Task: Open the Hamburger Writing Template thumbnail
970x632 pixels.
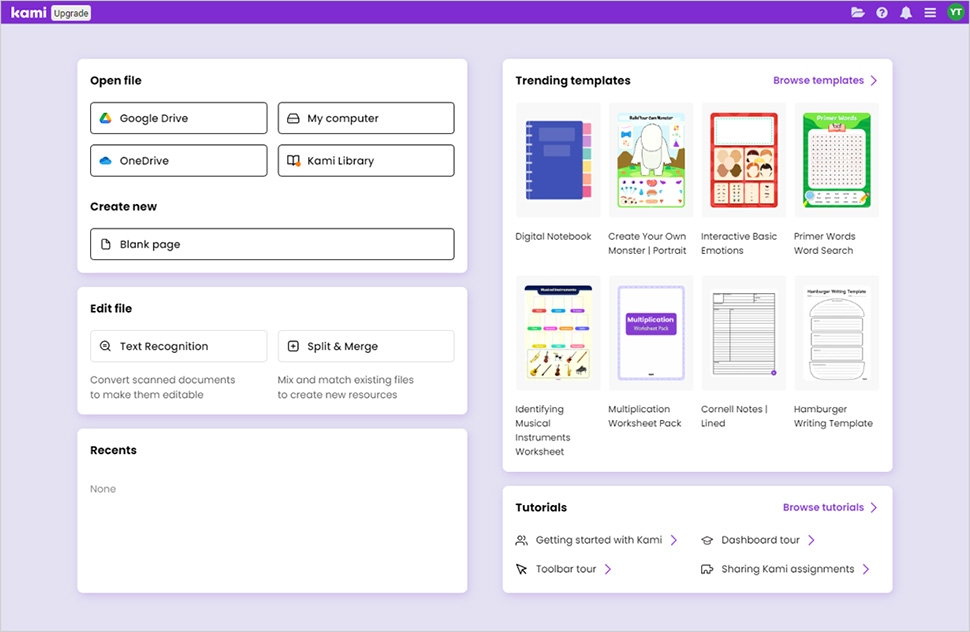Action: (836, 333)
